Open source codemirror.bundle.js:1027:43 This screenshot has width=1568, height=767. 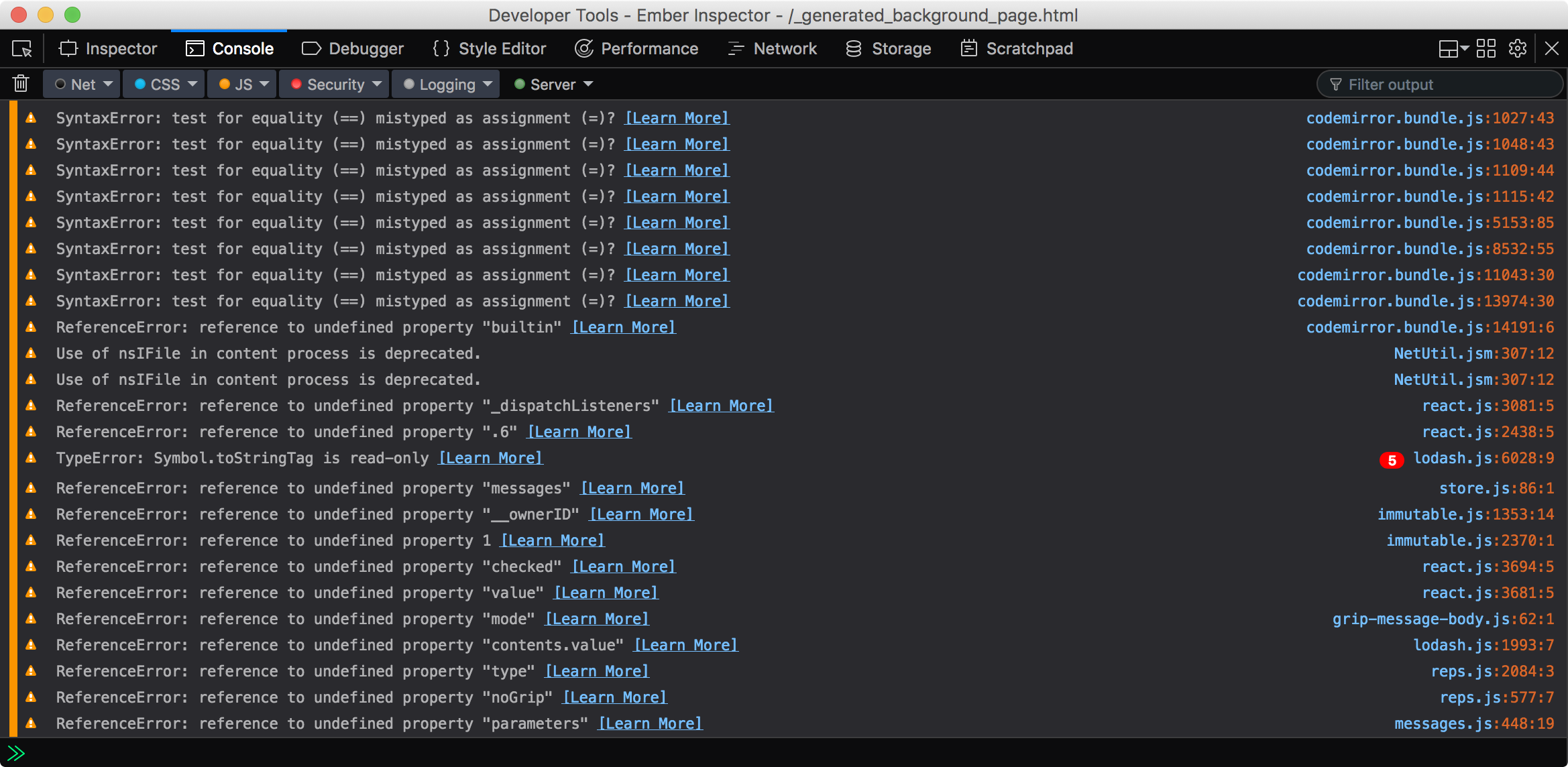[x=1430, y=118]
